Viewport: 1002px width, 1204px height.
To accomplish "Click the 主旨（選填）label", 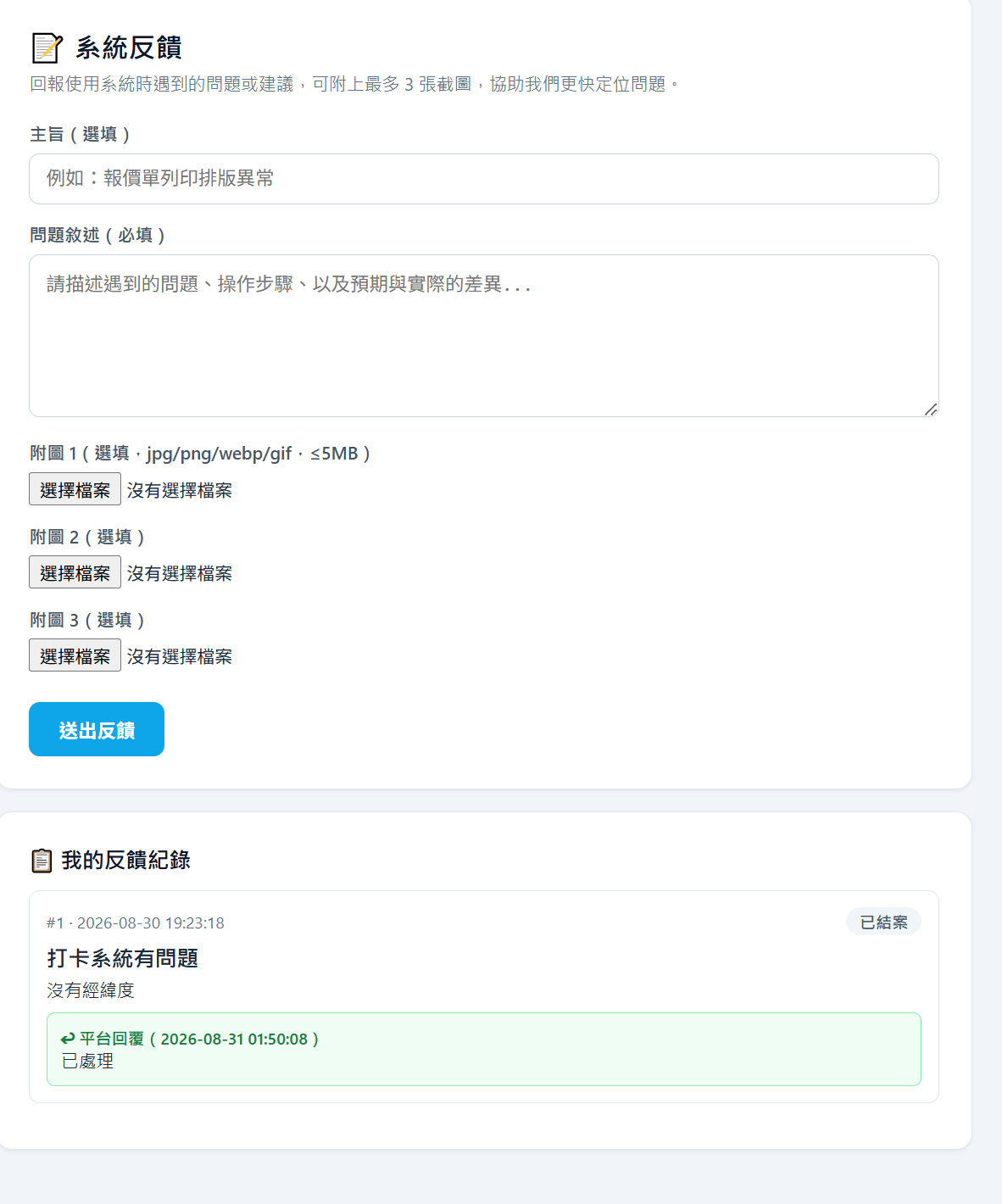I will coord(80,135).
